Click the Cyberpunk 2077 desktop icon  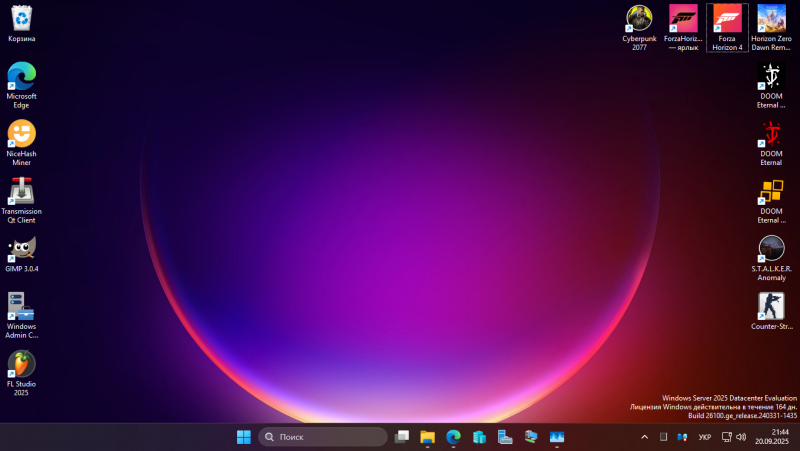[639, 18]
